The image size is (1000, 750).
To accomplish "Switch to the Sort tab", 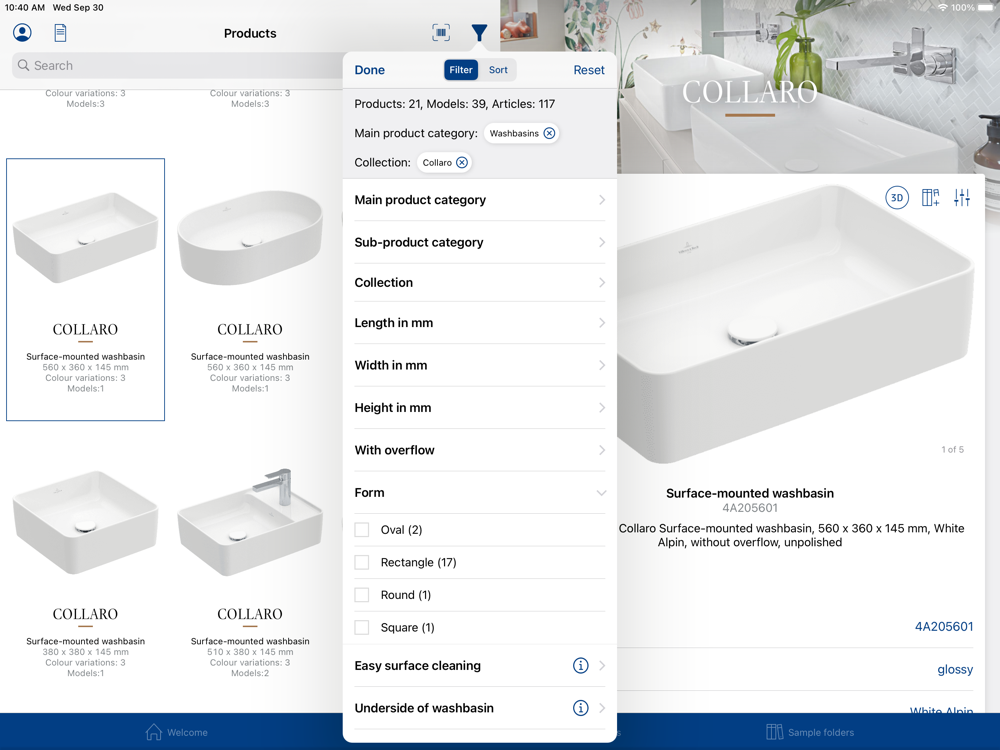I will point(498,70).
